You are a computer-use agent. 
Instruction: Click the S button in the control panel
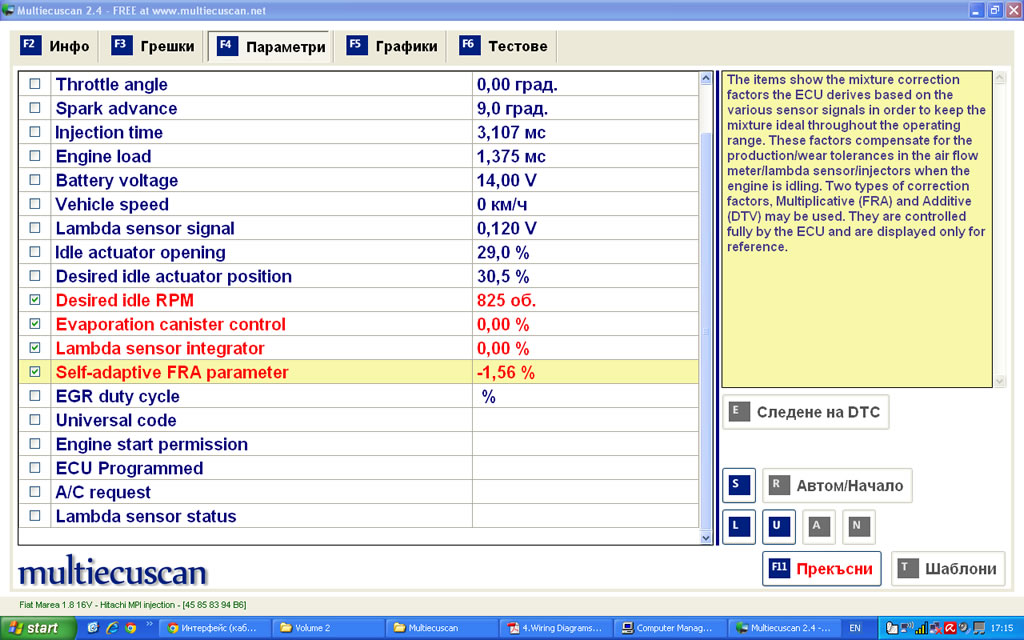point(739,486)
